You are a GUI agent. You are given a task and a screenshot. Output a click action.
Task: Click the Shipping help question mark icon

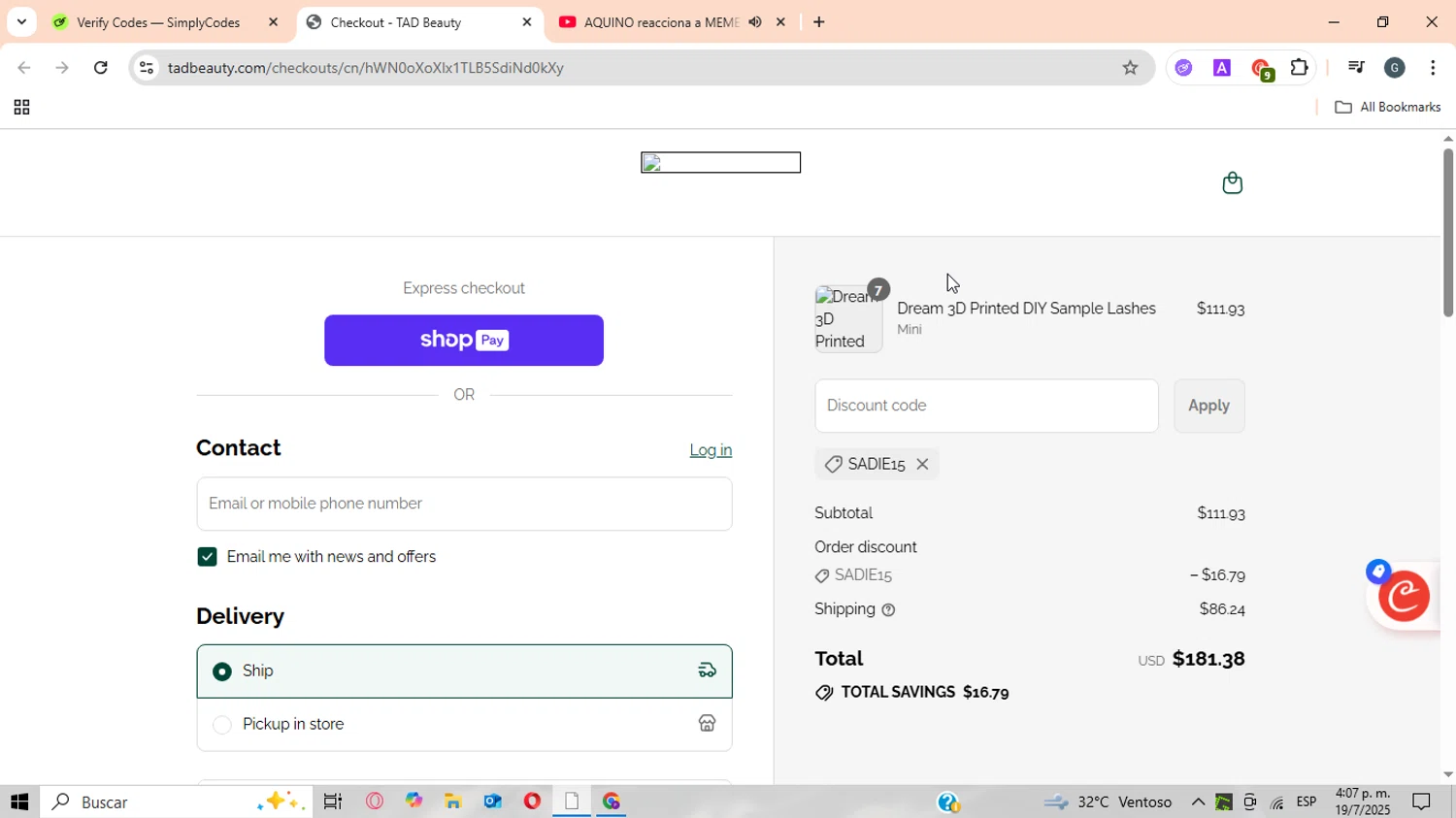tap(888, 610)
